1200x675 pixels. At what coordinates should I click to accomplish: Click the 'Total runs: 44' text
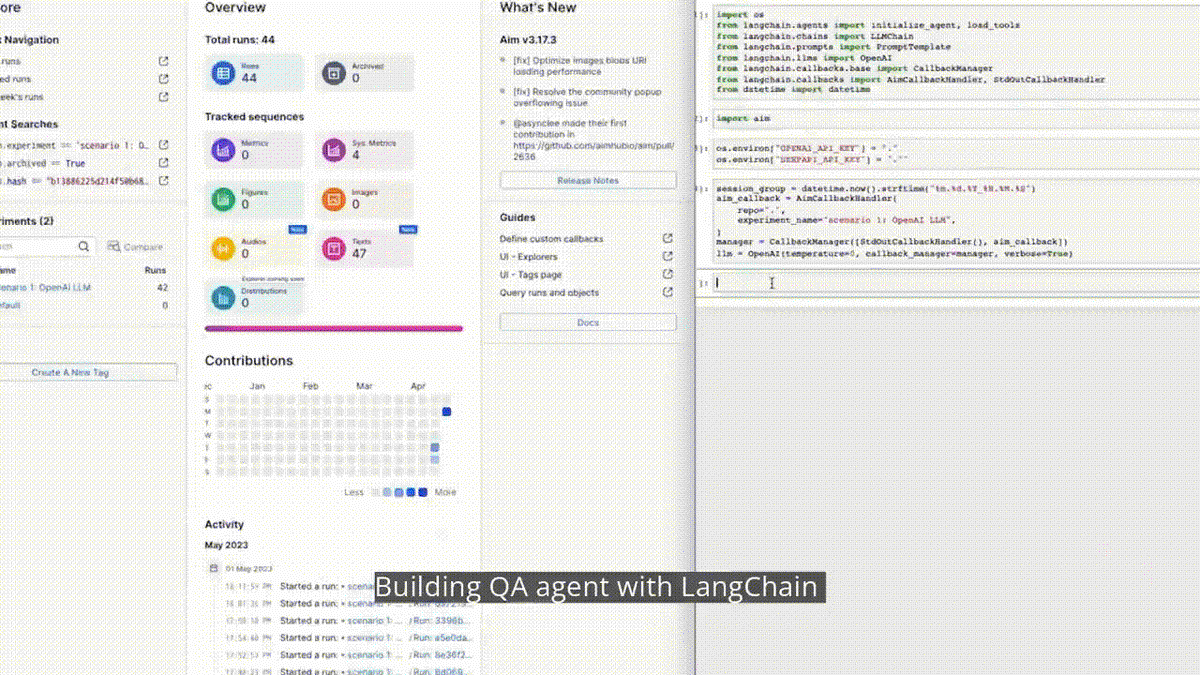[x=240, y=40]
